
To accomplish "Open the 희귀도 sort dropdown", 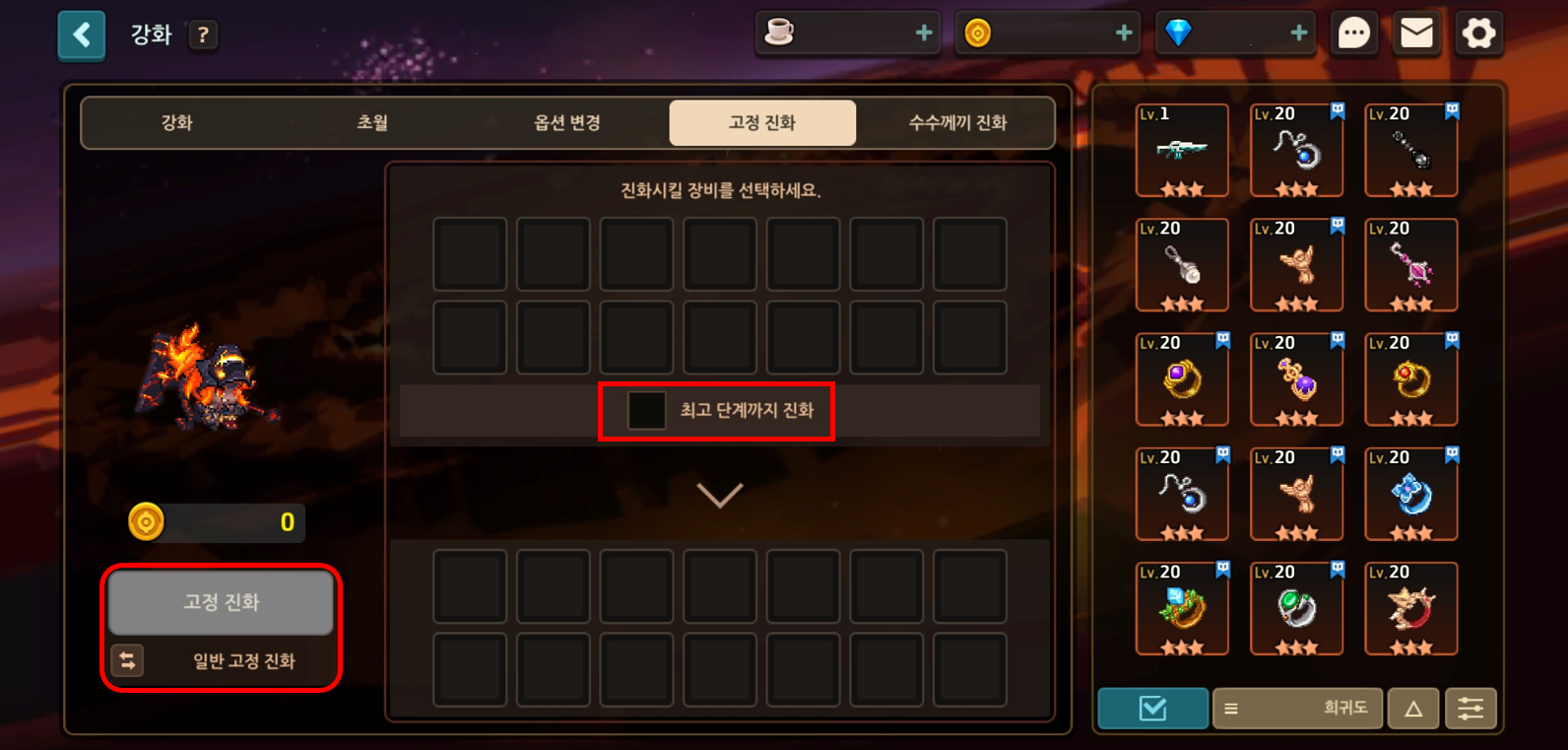I will click(x=1297, y=709).
